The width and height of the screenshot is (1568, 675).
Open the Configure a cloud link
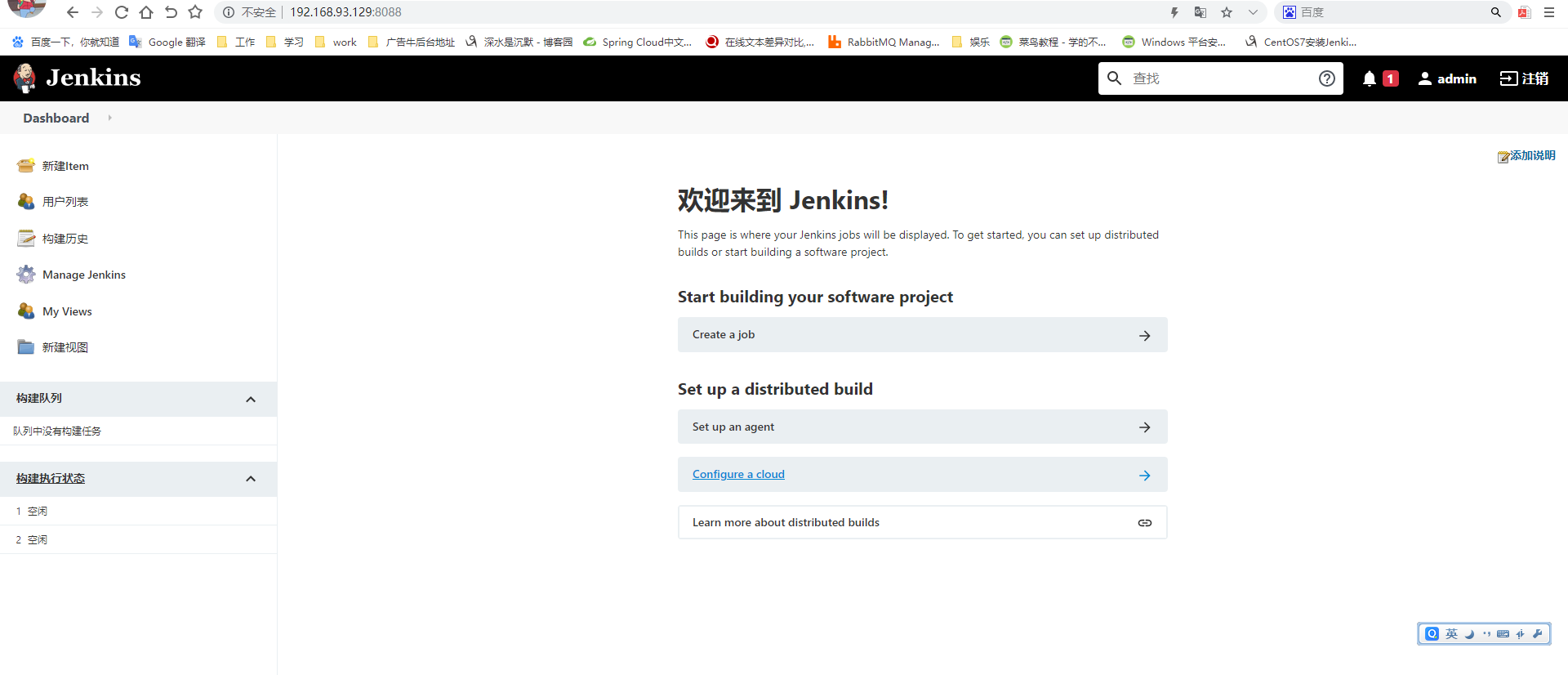coord(738,475)
